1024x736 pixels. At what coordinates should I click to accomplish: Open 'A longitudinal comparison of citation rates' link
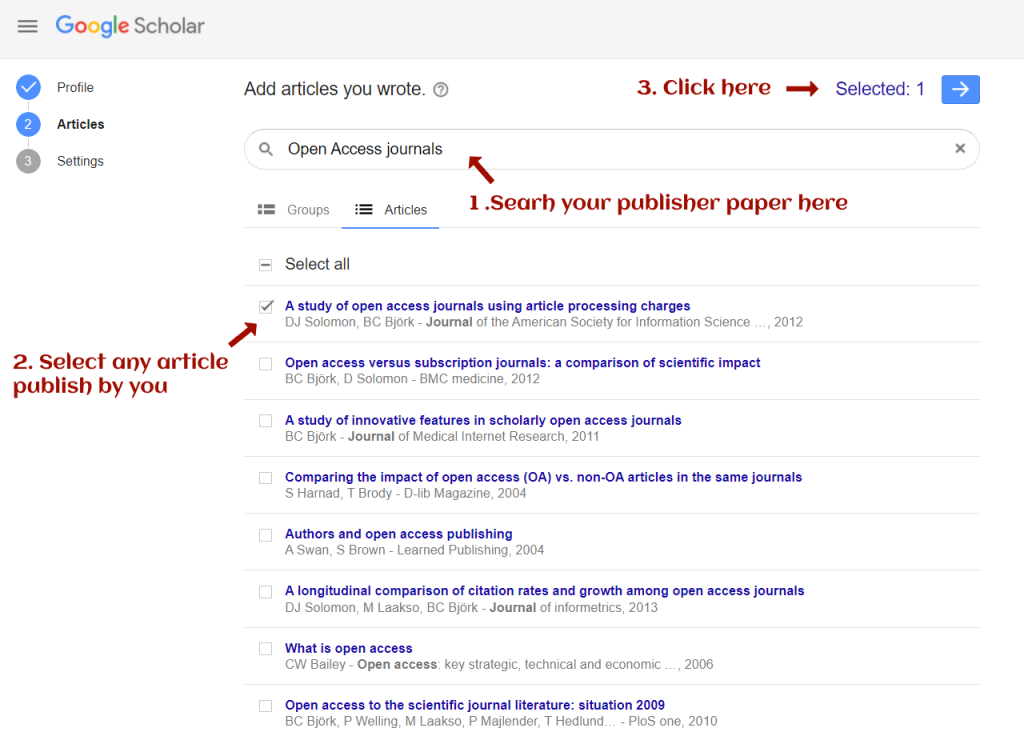545,590
